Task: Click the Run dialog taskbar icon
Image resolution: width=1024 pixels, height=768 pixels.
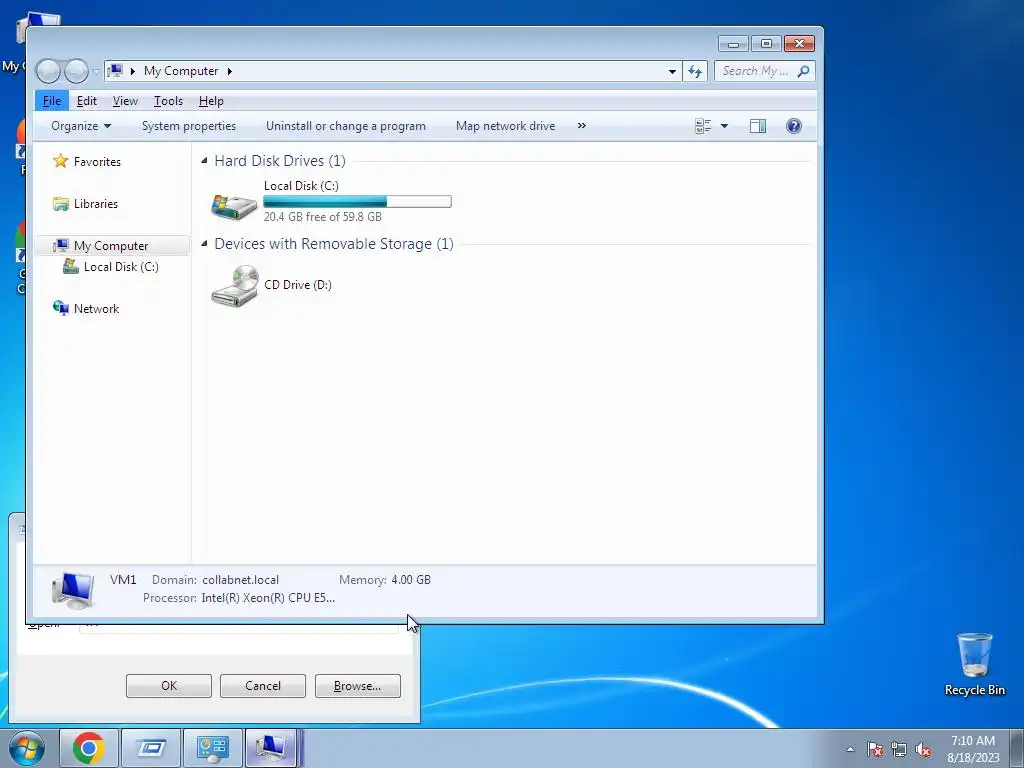Action: [x=151, y=748]
